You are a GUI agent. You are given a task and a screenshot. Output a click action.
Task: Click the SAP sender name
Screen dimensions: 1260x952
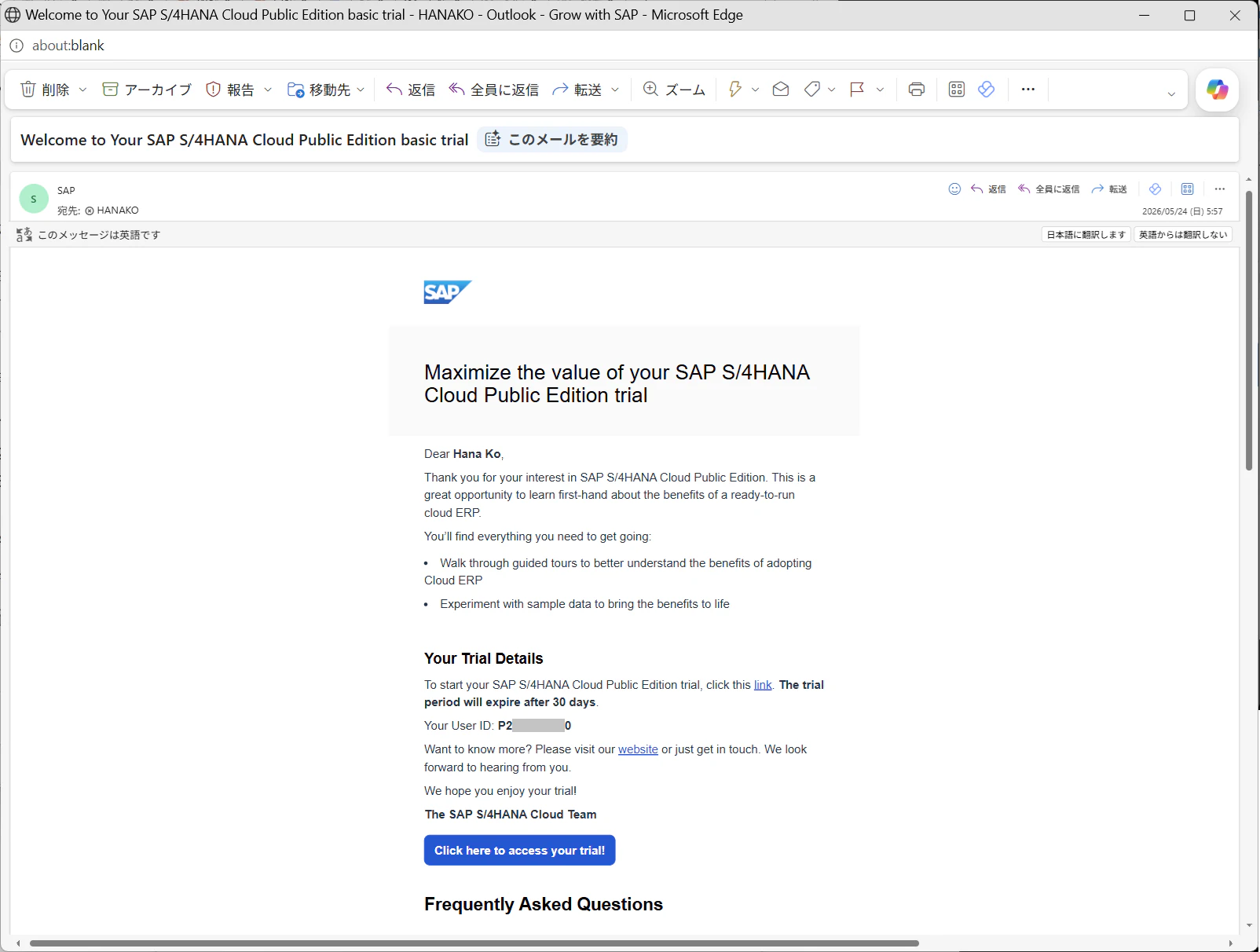(66, 191)
